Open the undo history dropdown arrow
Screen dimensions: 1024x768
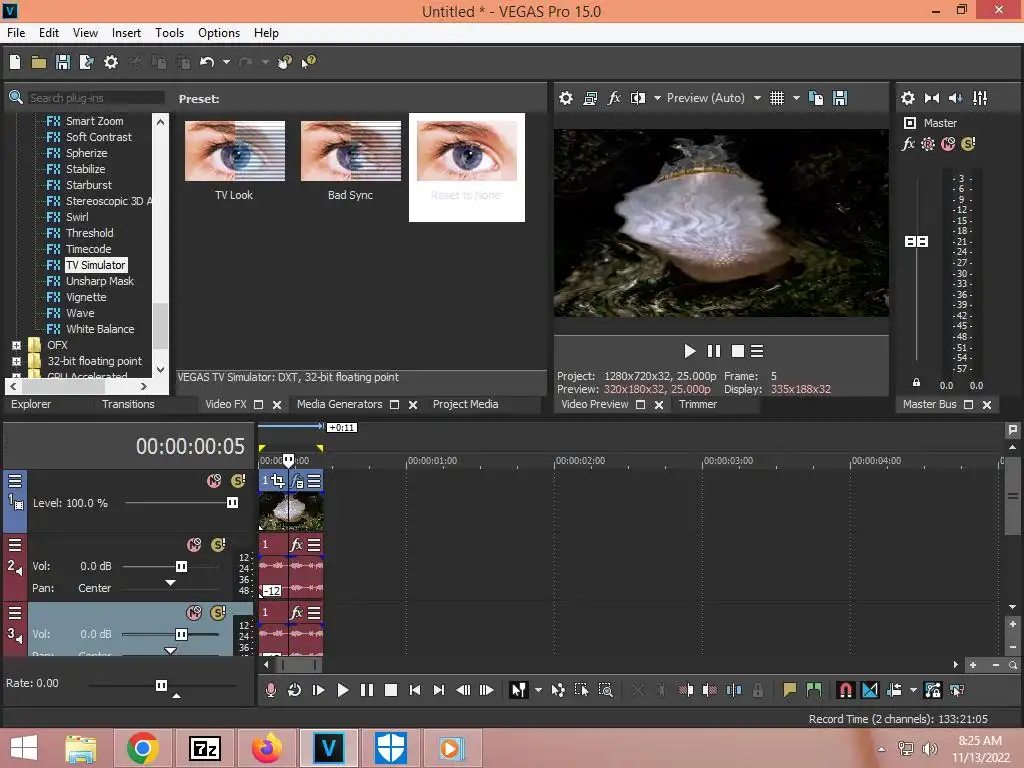tap(226, 62)
